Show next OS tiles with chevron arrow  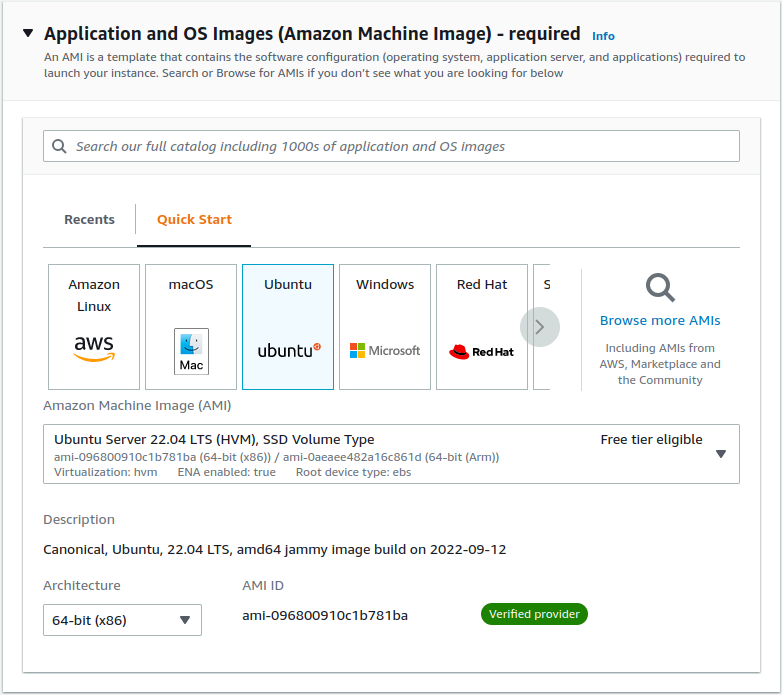coord(540,327)
